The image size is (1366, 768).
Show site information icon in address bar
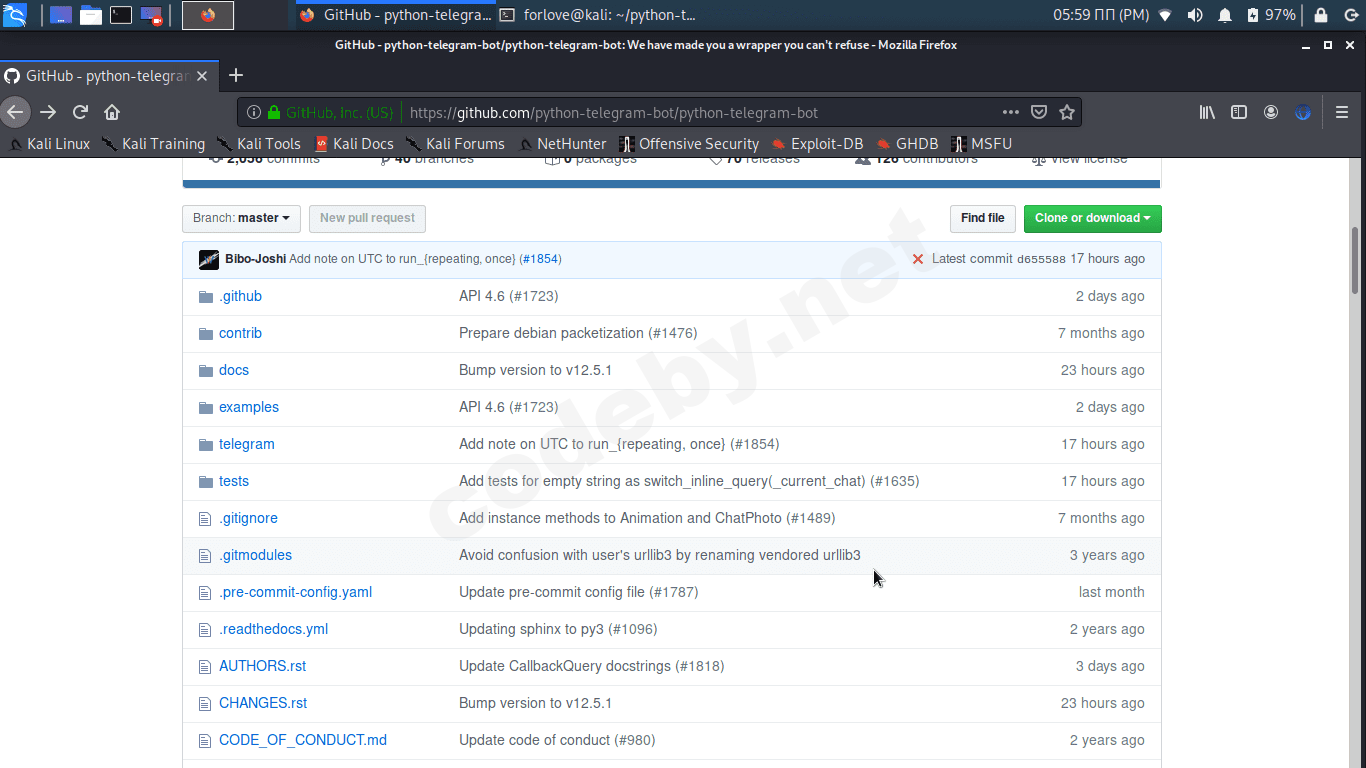[254, 112]
